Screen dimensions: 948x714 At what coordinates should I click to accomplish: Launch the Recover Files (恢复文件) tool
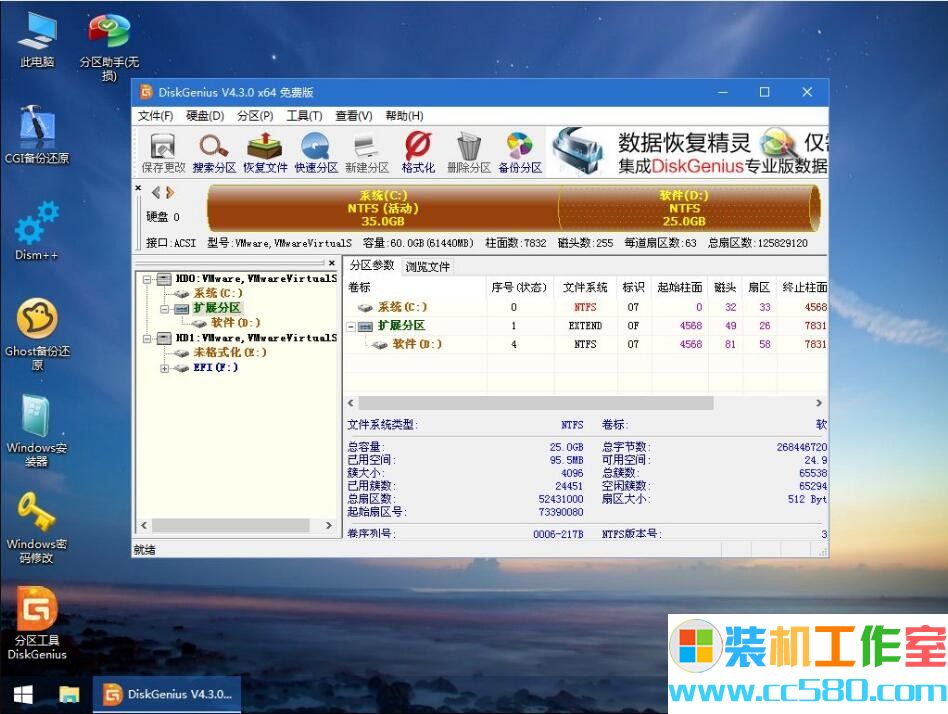click(x=265, y=153)
